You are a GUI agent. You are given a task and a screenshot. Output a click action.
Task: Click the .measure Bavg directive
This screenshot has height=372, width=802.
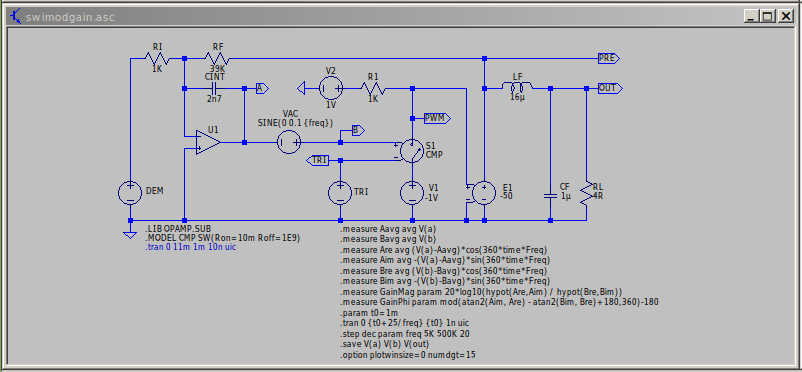[388, 239]
